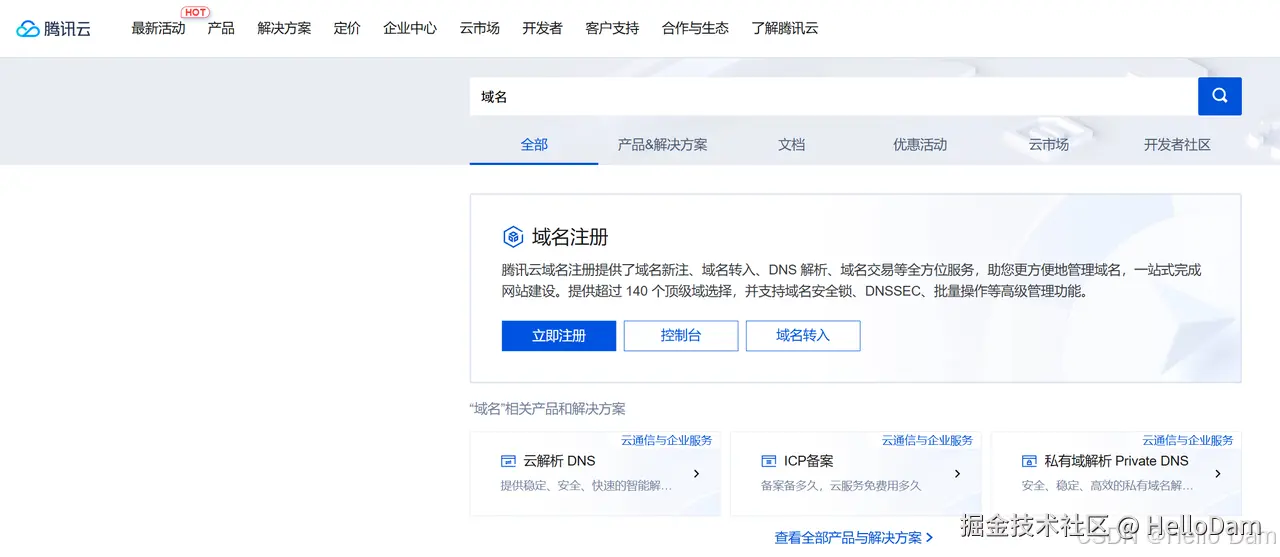Image resolution: width=1280 pixels, height=557 pixels.
Task: Open the 企业中心 menu
Action: (x=410, y=28)
